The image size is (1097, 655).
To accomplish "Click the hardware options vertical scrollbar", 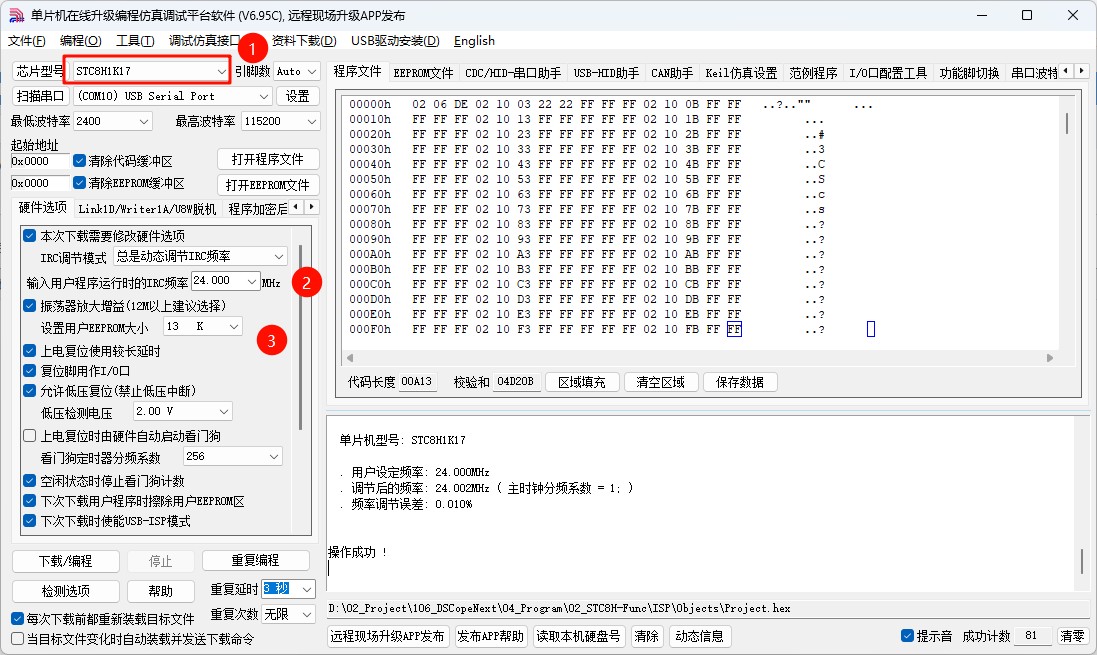I will (300, 337).
